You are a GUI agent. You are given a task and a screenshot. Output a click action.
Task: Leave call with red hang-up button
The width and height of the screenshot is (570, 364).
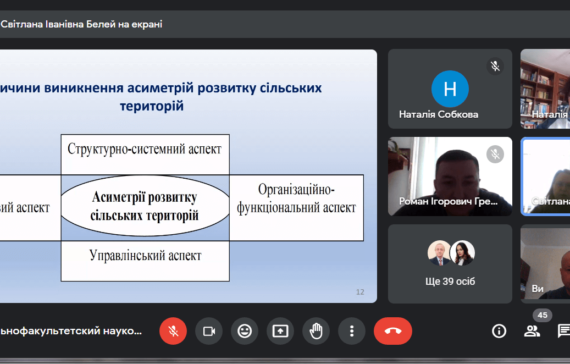point(393,331)
